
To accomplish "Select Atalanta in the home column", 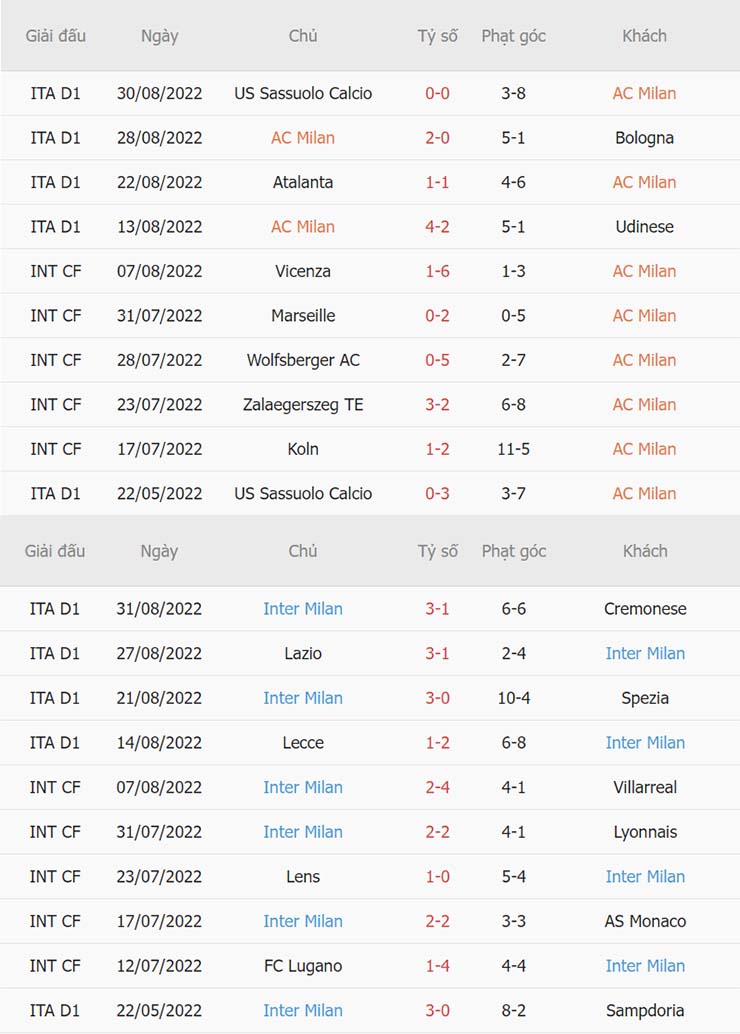I will point(303,182).
